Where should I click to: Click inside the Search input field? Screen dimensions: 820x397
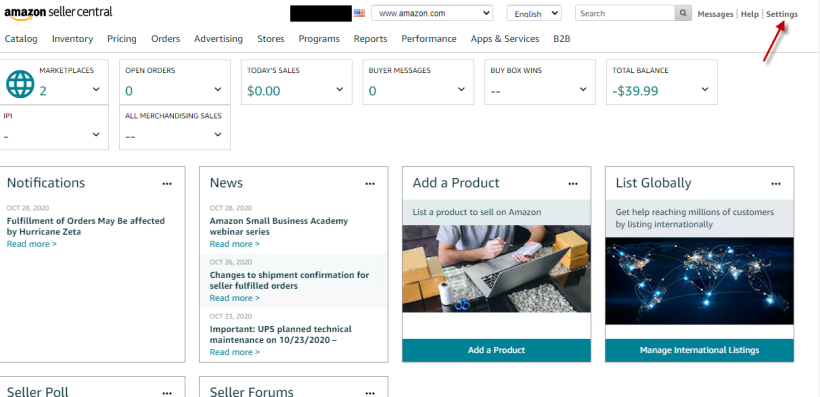(x=625, y=13)
